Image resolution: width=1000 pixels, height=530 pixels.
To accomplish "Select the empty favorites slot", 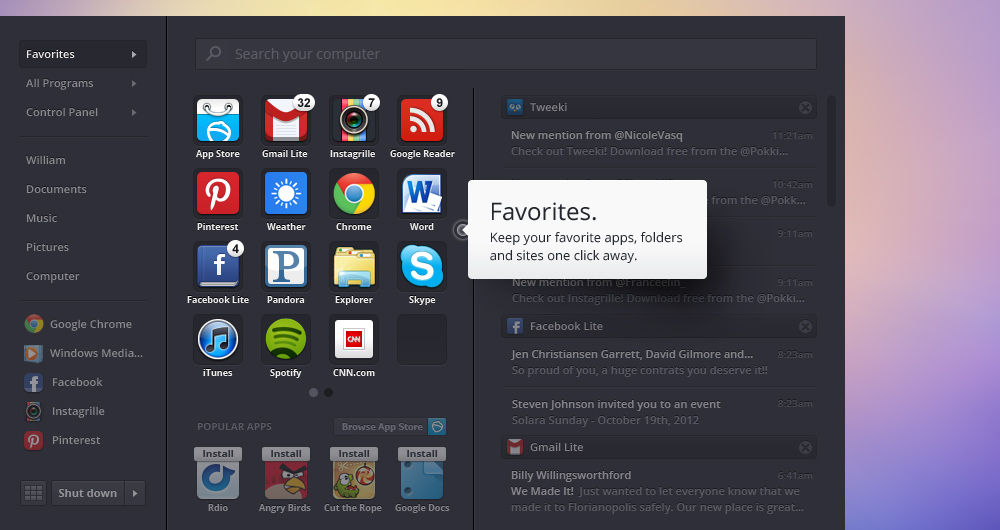I will pyautogui.click(x=422, y=339).
